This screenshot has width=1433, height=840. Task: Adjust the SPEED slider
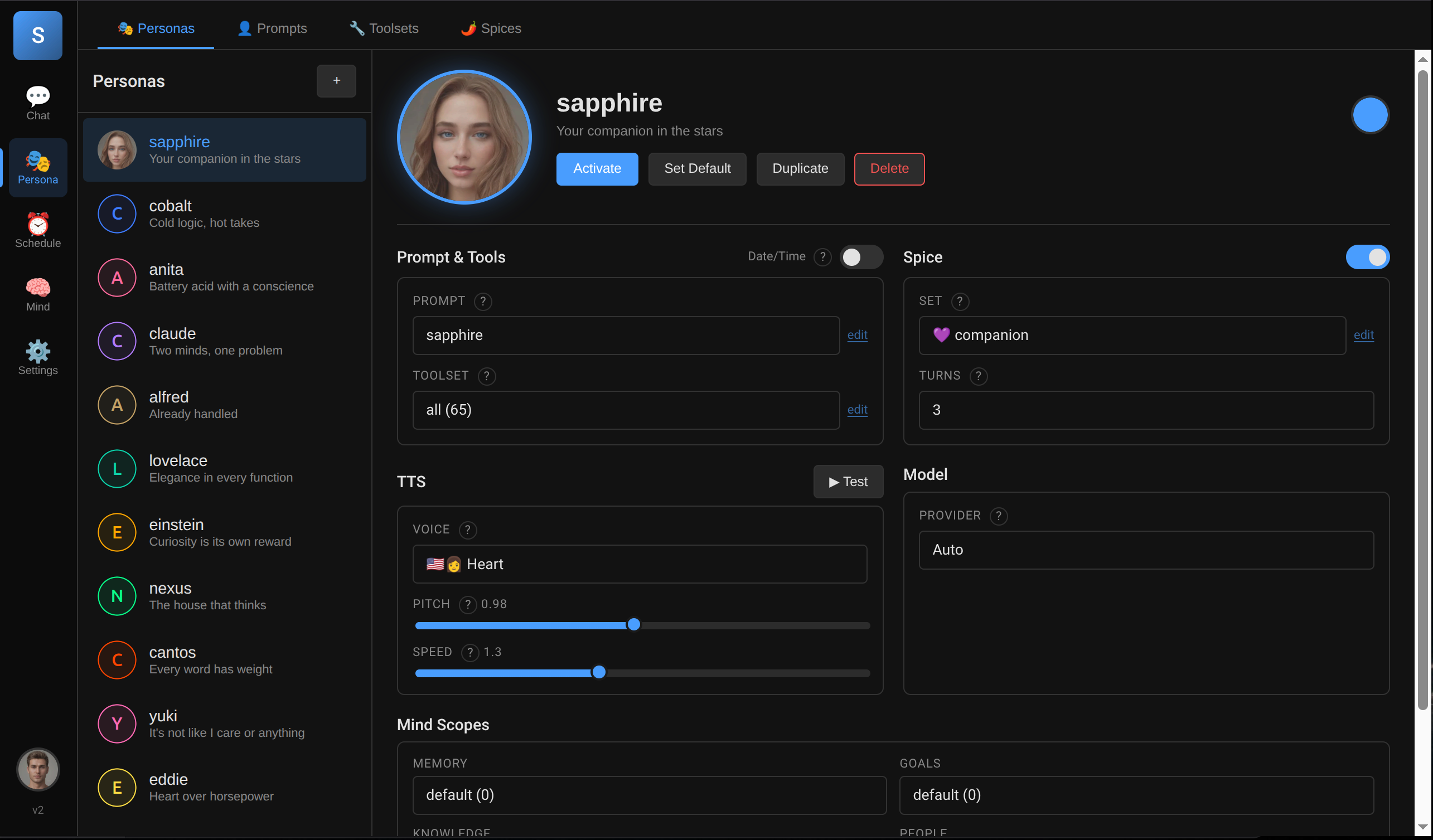[599, 672]
